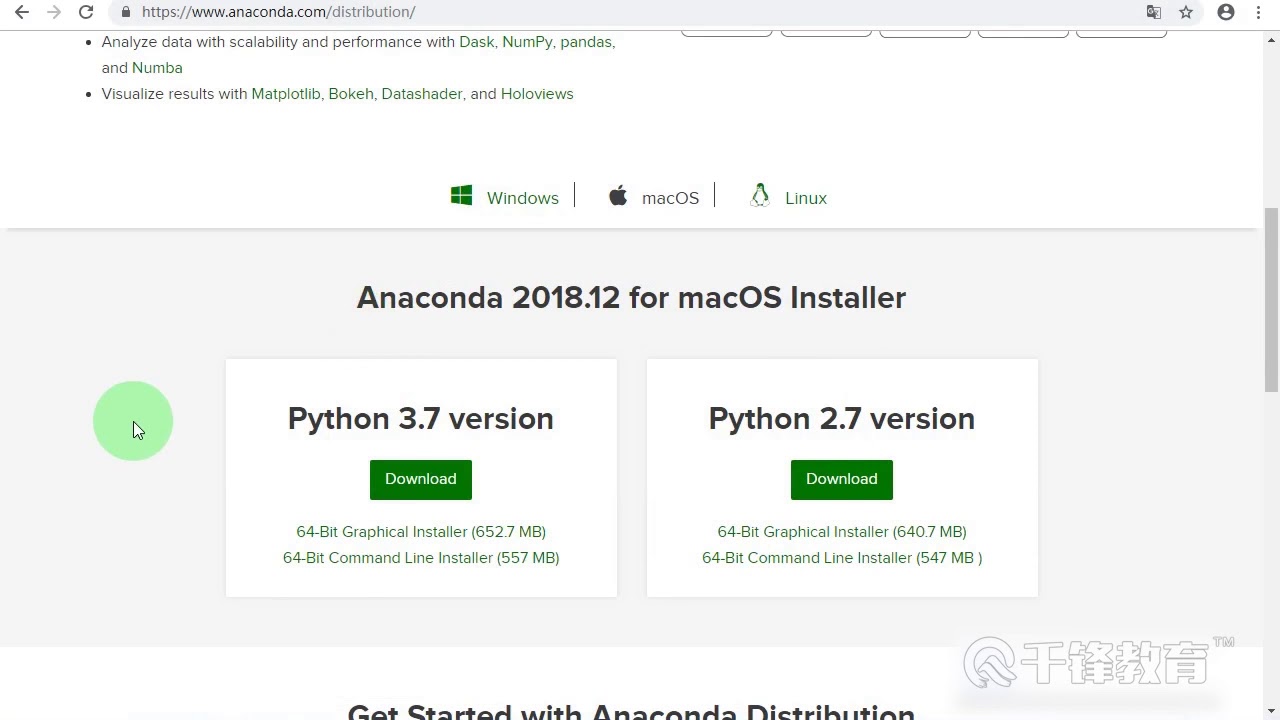1280x720 pixels.
Task: Click the Apple logo icon
Action: [618, 196]
